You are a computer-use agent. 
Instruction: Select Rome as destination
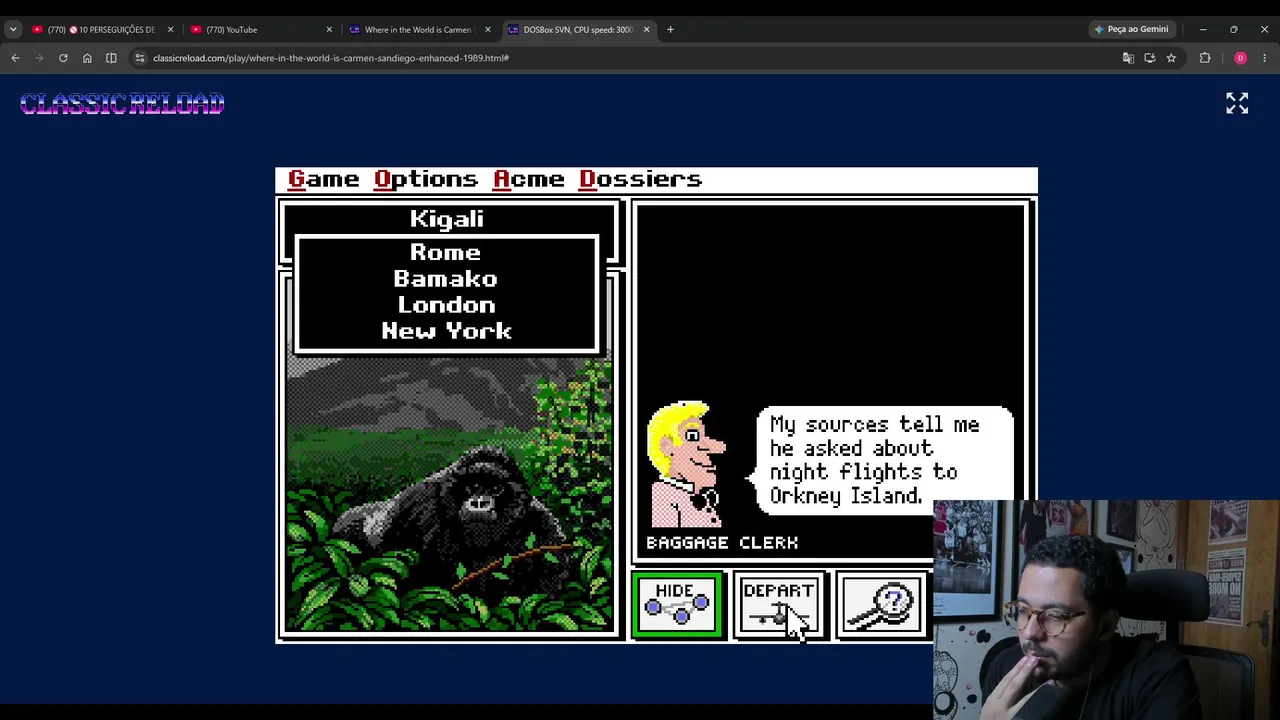446,253
